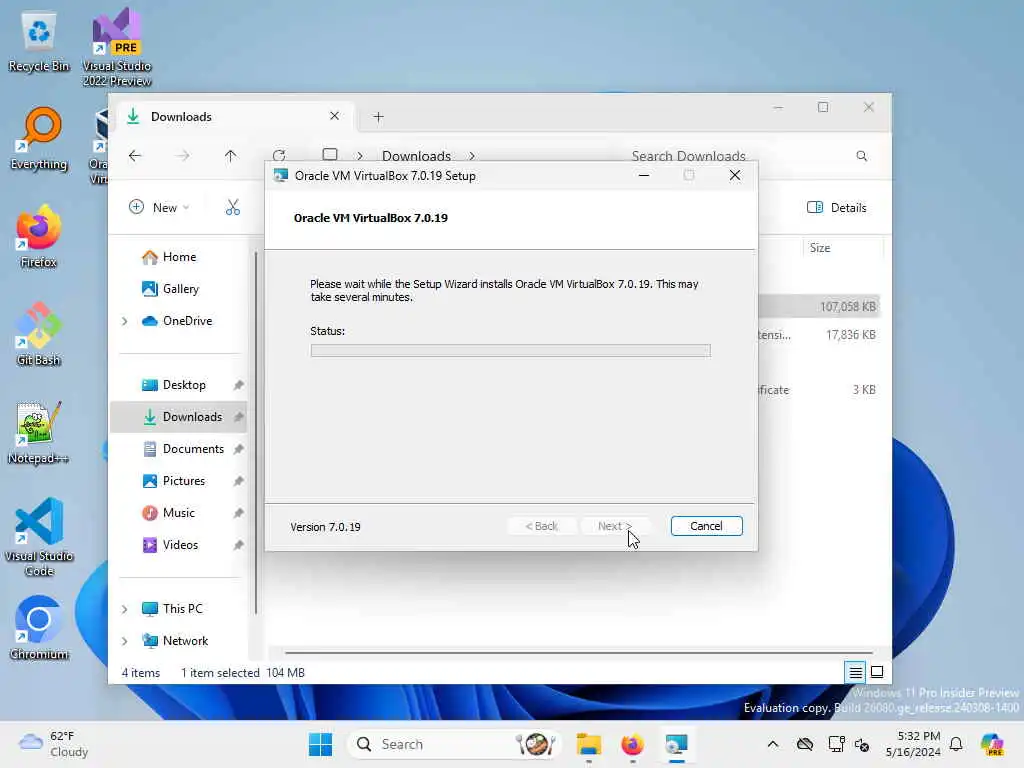Screen dimensions: 1024x768
Task: Click search magnifier in Explorer
Action: click(861, 155)
